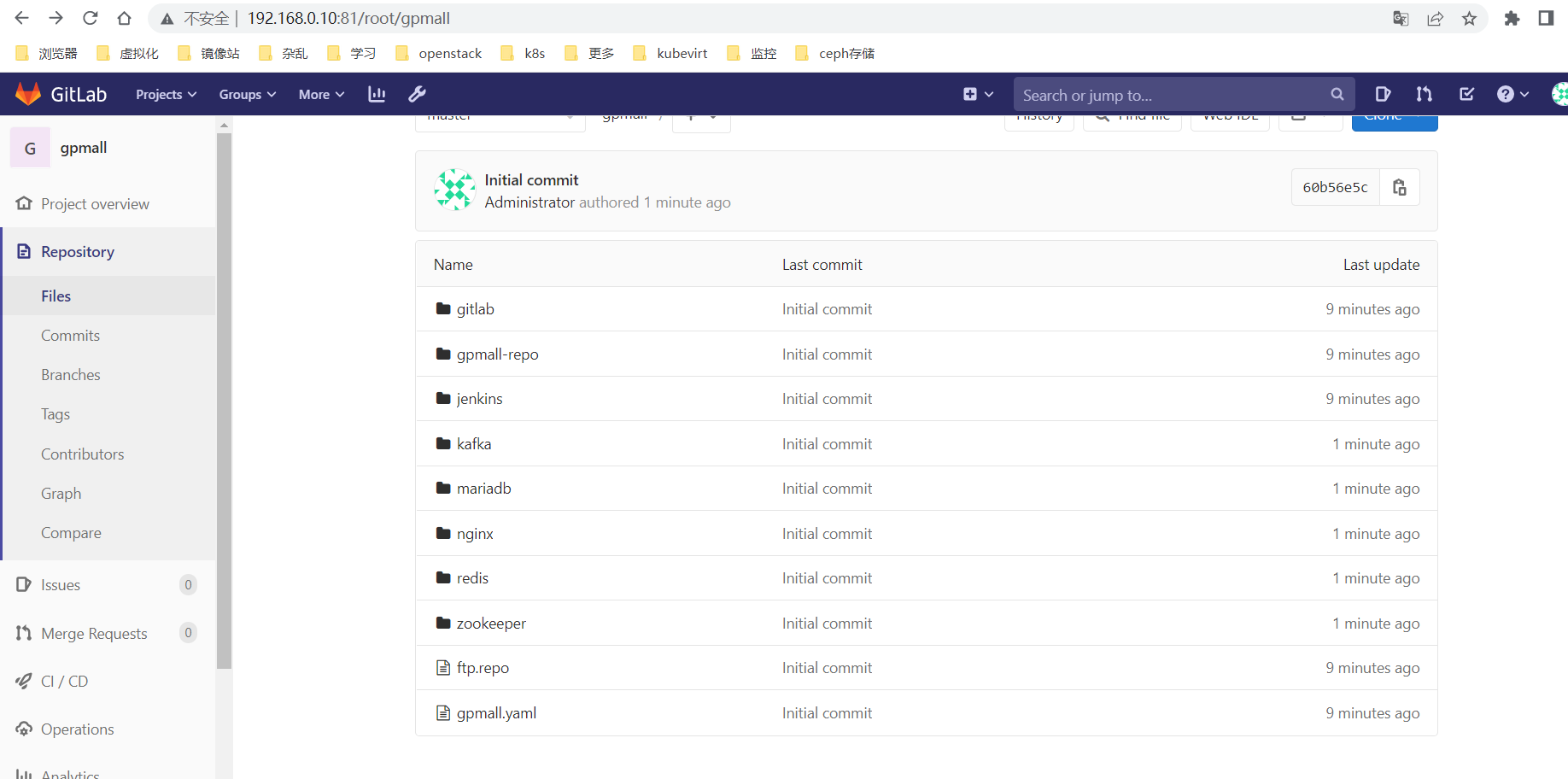1568x779 pixels.
Task: Open the activity chart icon in navbar
Action: coord(377,94)
